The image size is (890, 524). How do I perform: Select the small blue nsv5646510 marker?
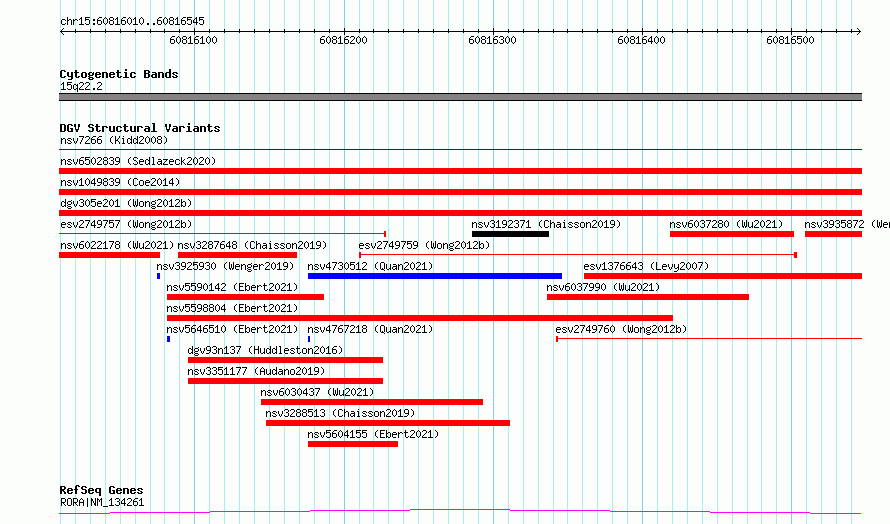coord(169,339)
